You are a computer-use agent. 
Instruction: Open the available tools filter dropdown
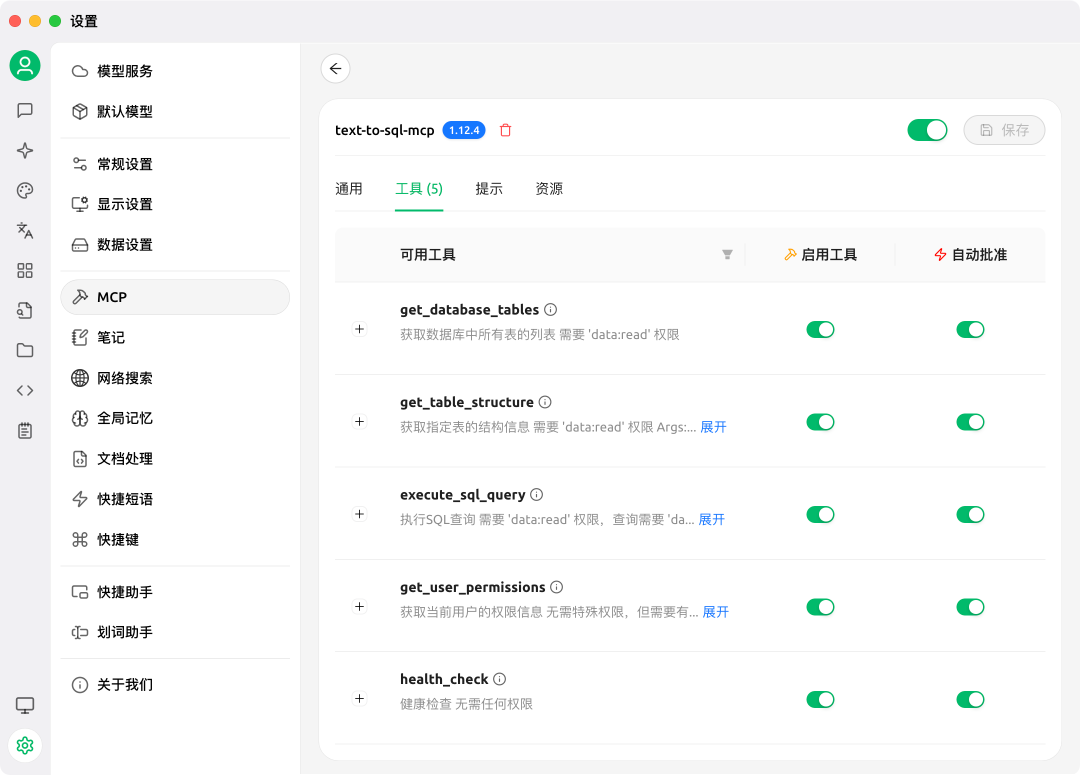coord(727,255)
